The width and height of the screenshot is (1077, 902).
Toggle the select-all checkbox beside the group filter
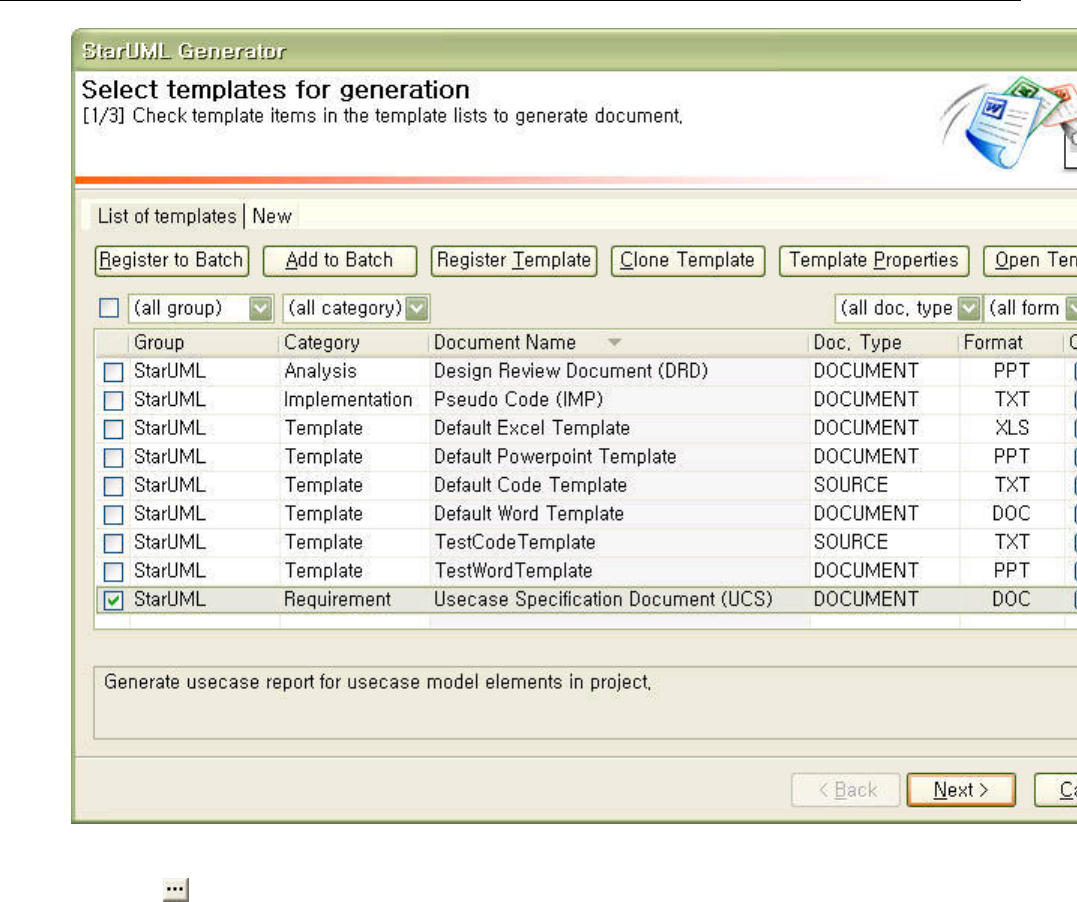pos(109,308)
